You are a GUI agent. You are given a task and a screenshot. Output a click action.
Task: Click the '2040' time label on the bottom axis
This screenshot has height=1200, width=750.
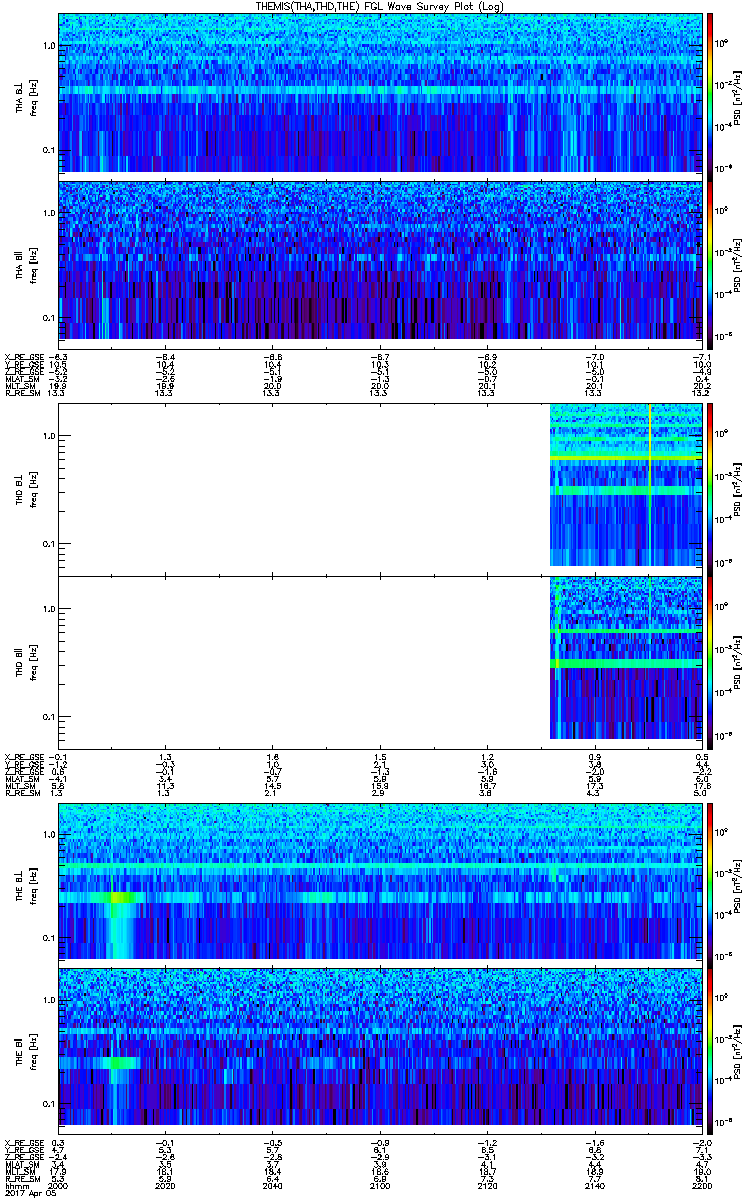pyautogui.click(x=272, y=1184)
